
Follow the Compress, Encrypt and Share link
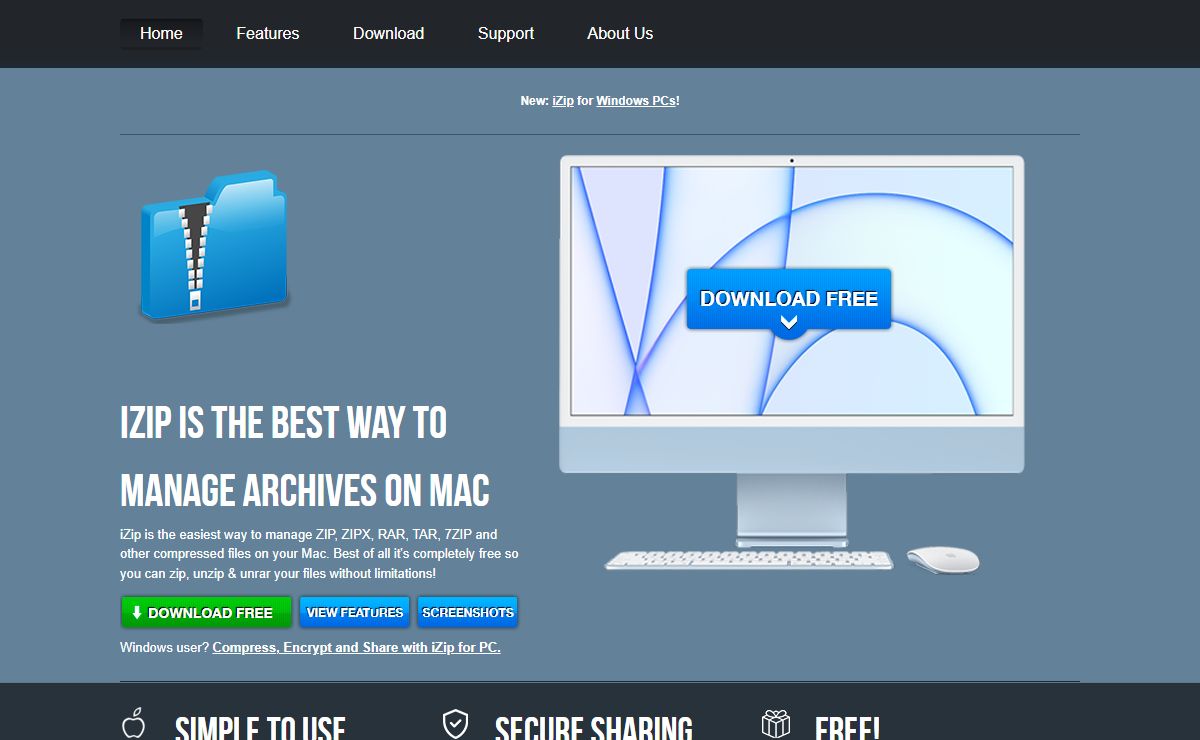tap(356, 647)
